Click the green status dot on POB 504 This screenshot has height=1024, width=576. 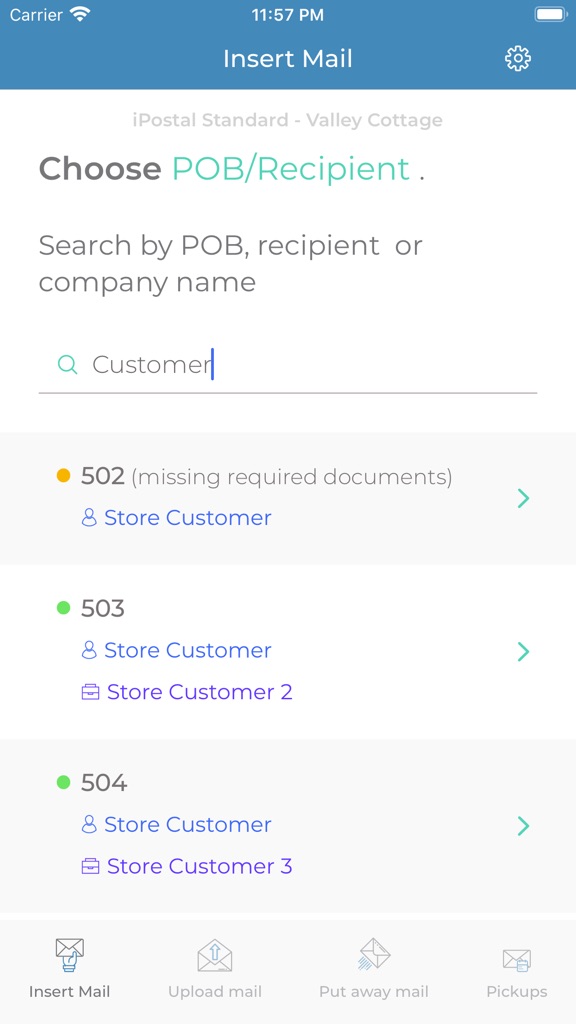coord(62,782)
